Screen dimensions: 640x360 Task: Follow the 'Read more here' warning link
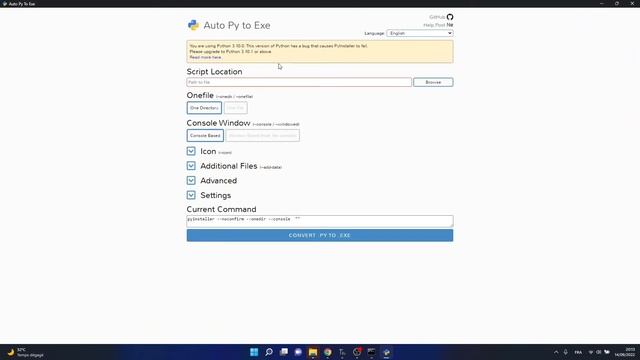click(x=205, y=57)
